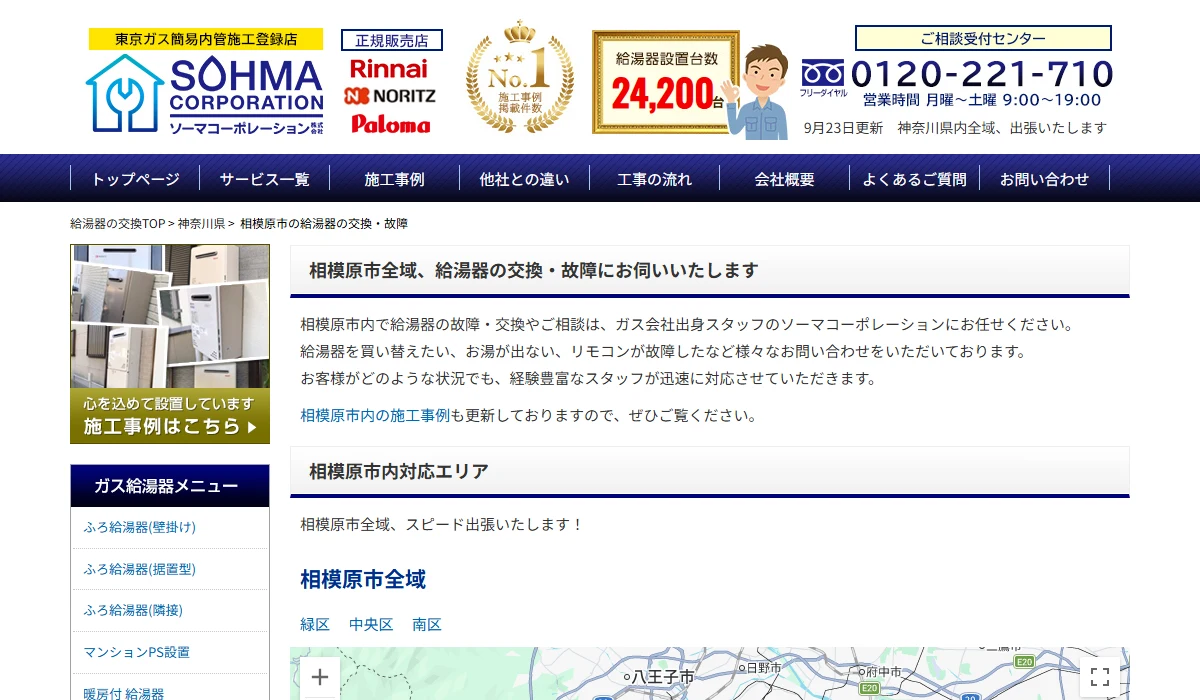
Task: Open the 他社との違い menu item
Action: click(525, 179)
